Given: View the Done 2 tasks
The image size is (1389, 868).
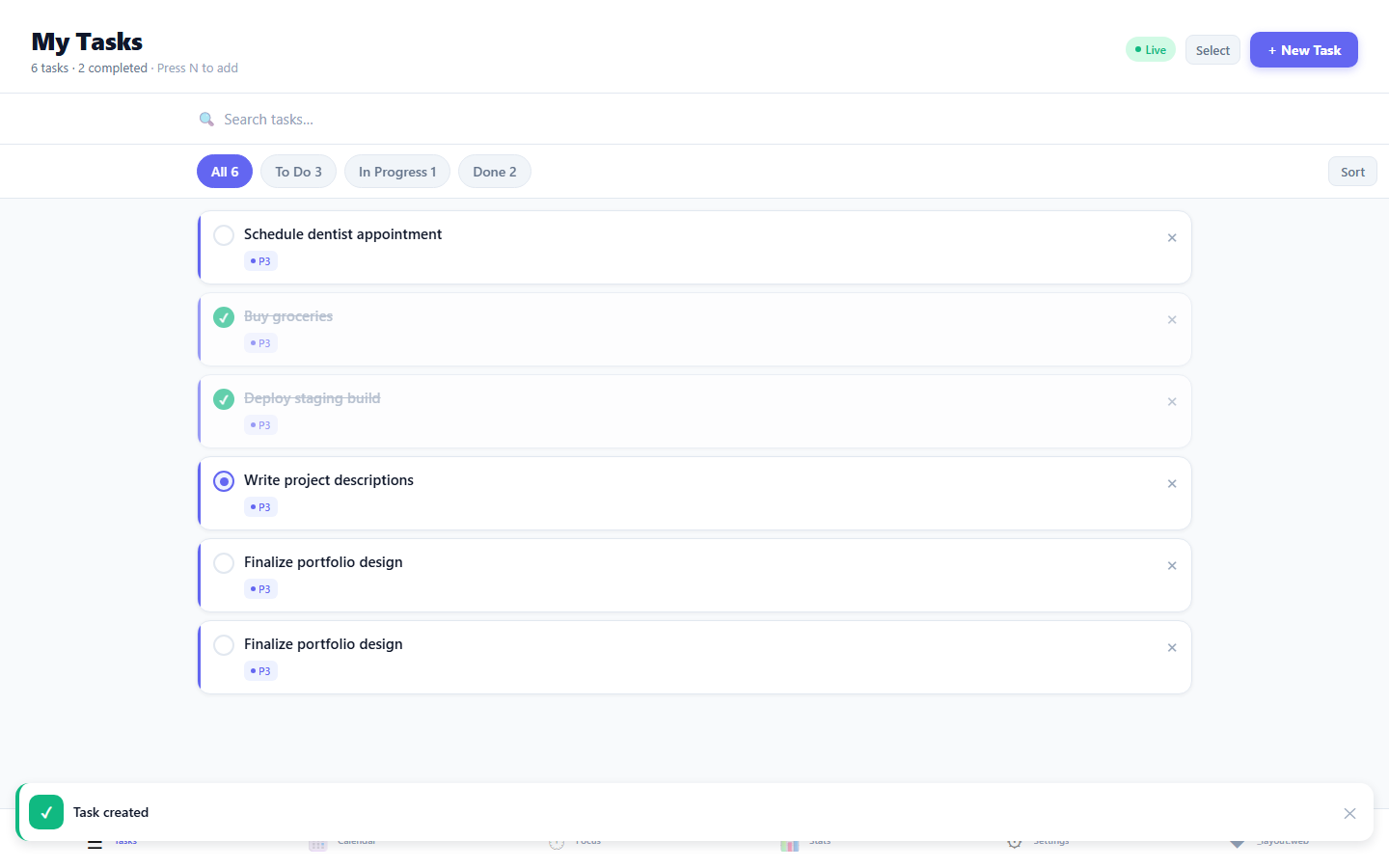Looking at the screenshot, I should coord(495,172).
